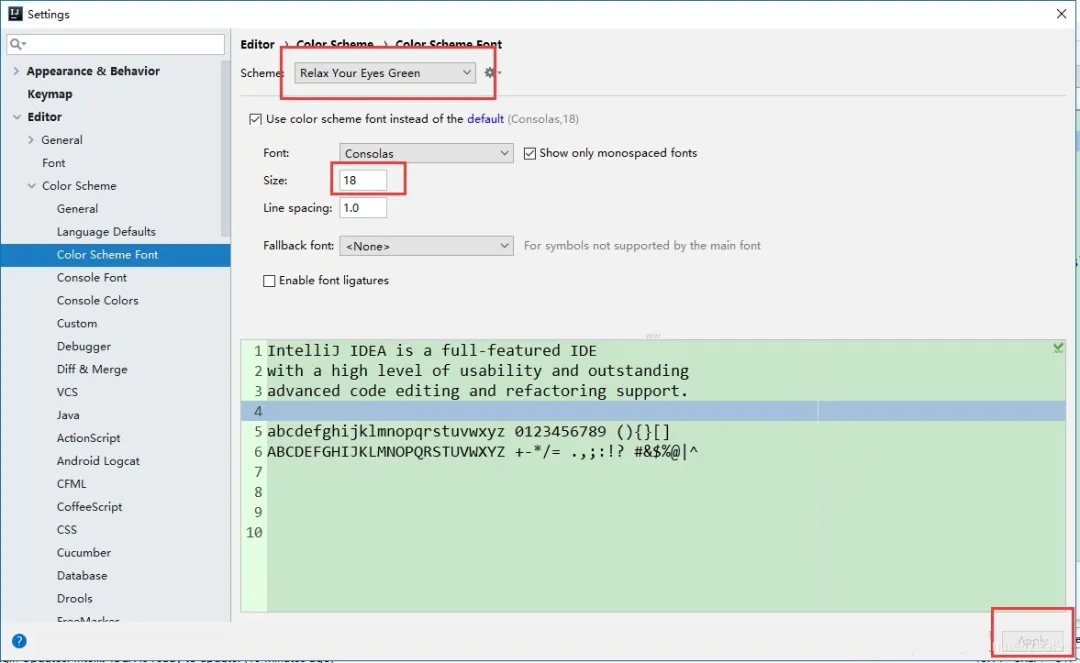Image resolution: width=1080 pixels, height=663 pixels.
Task: Open Language Defaults settings page
Action: pyautogui.click(x=106, y=232)
